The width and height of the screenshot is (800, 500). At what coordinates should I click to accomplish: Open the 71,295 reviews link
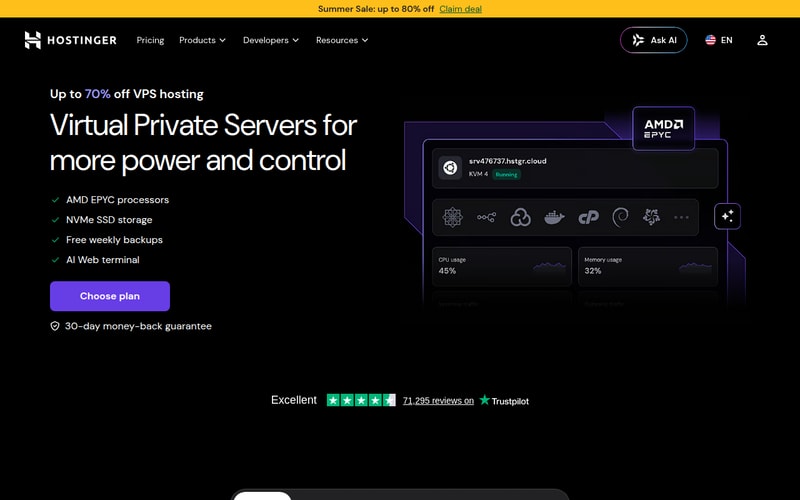click(x=438, y=401)
